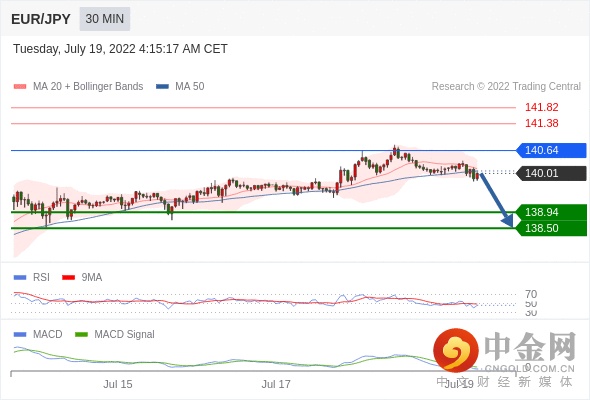Image resolution: width=590 pixels, height=400 pixels.
Task: Click the 30 MIN timeframe button
Action: click(105, 19)
